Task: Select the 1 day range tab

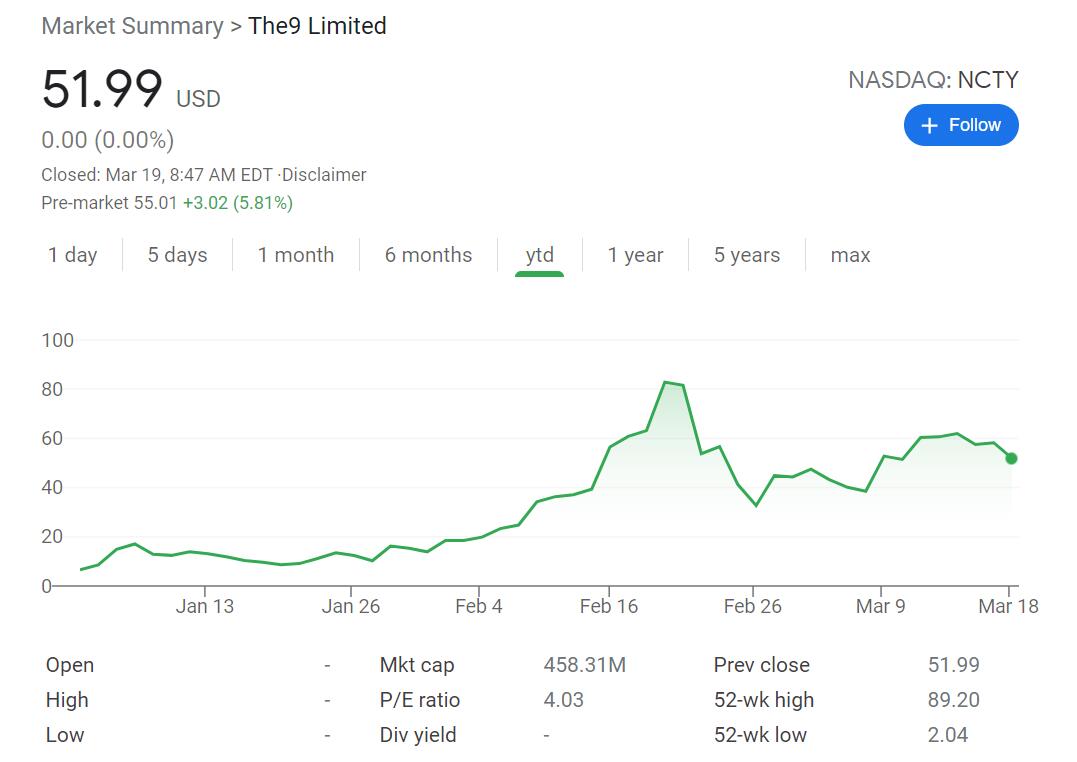Action: (x=73, y=255)
